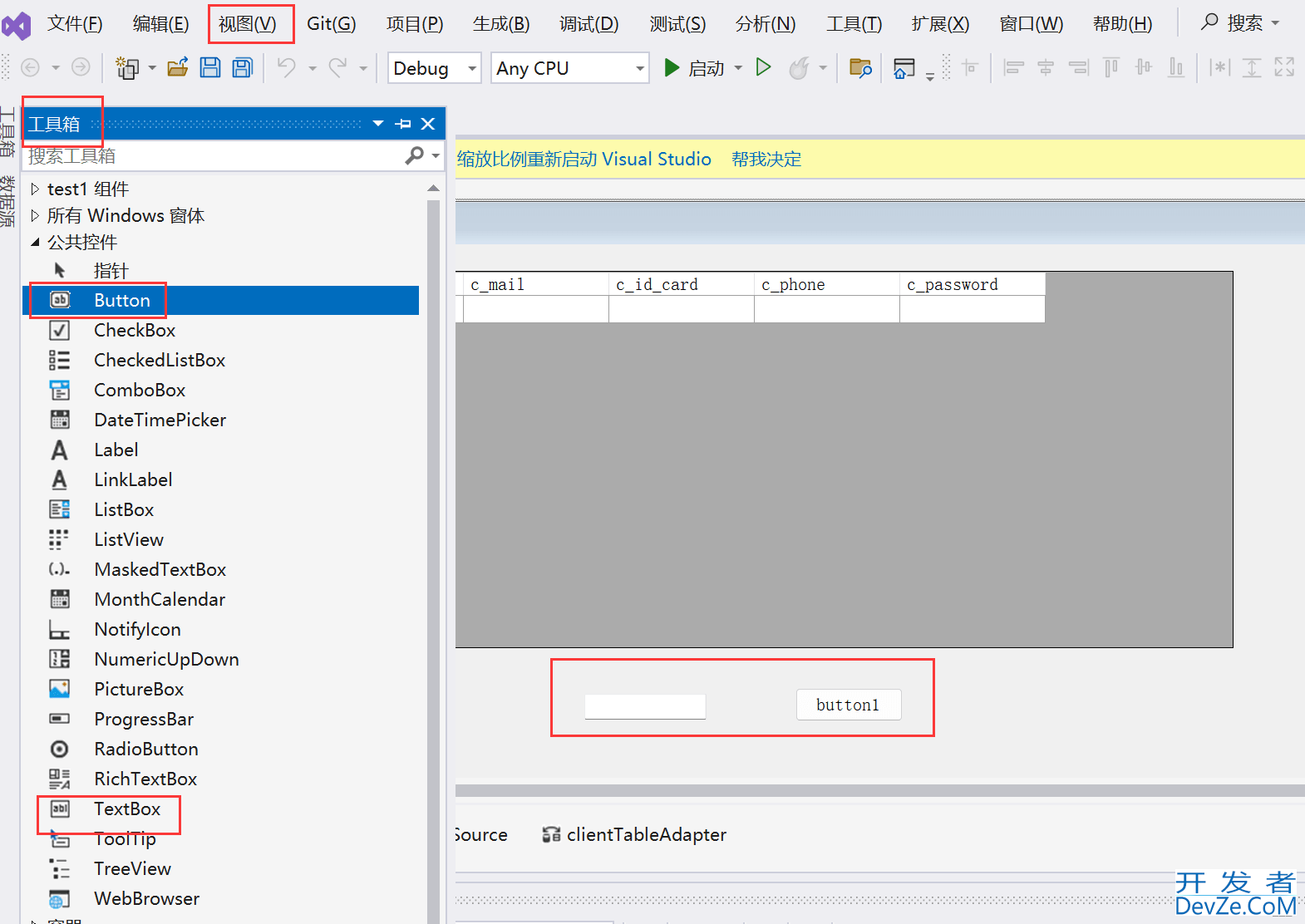Click the Make Same Width icon
The image size is (1305, 924).
pos(1219,67)
